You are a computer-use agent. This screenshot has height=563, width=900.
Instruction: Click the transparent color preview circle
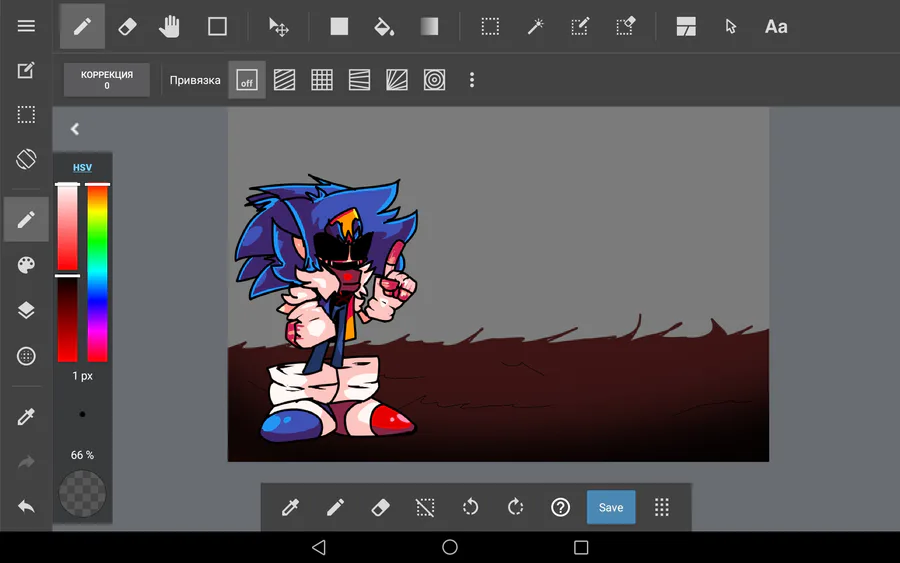[82, 494]
